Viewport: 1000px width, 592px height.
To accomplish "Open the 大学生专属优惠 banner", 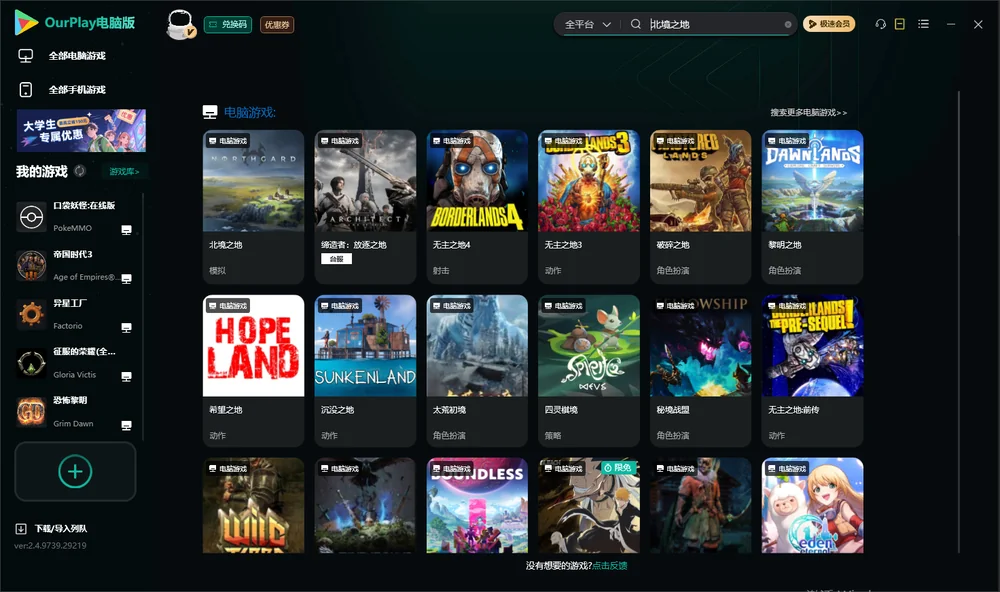I will point(81,130).
